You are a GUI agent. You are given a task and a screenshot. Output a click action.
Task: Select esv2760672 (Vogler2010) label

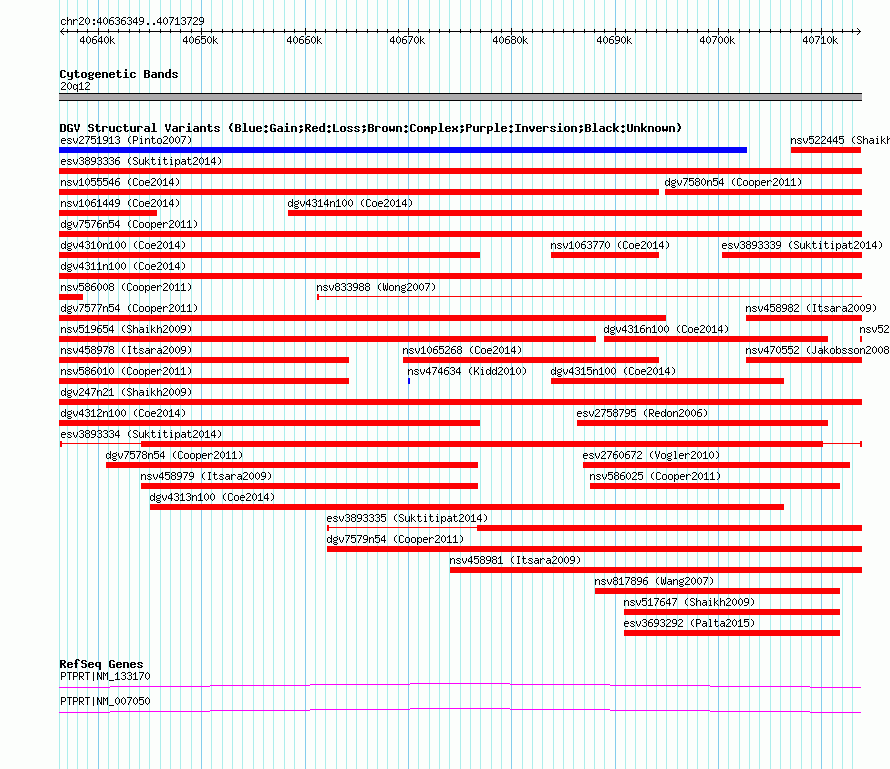pyautogui.click(x=651, y=455)
